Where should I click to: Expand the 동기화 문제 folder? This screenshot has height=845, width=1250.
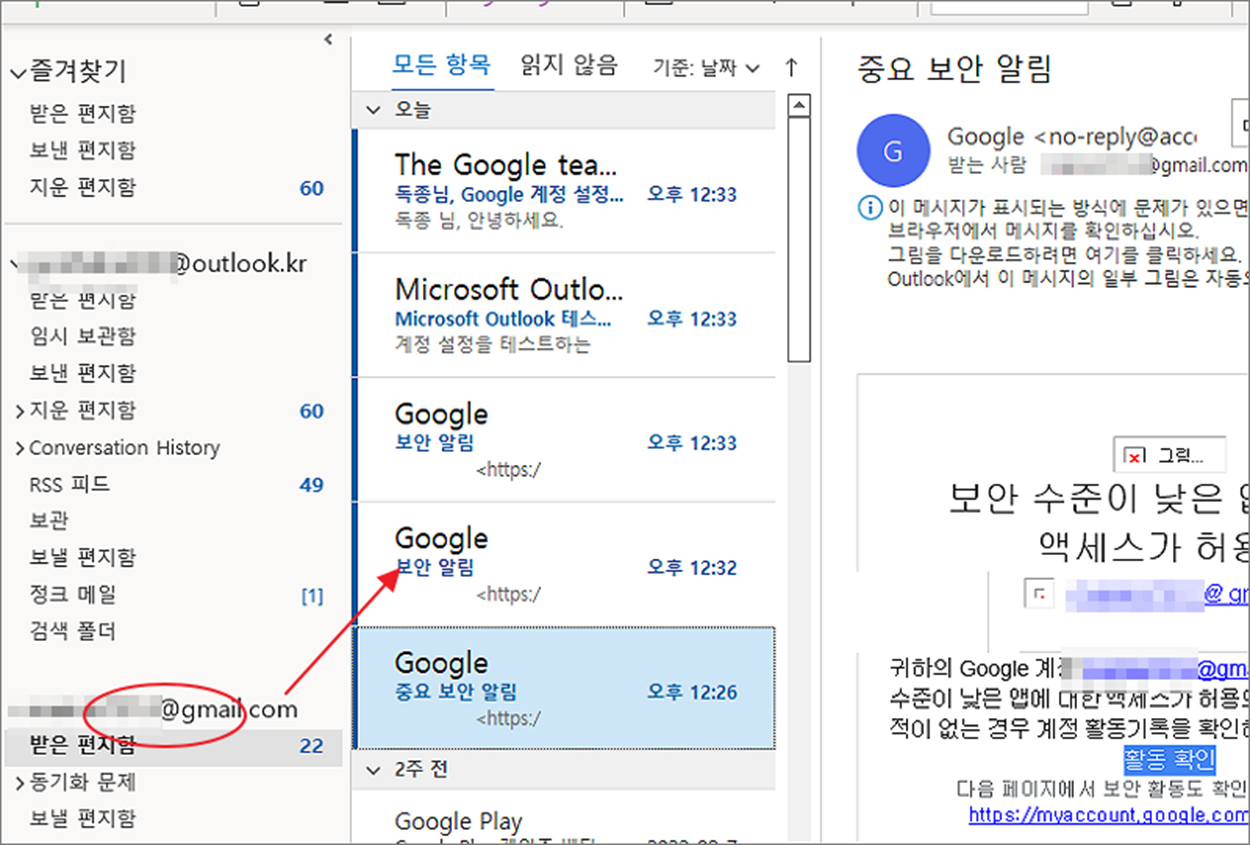[19, 782]
